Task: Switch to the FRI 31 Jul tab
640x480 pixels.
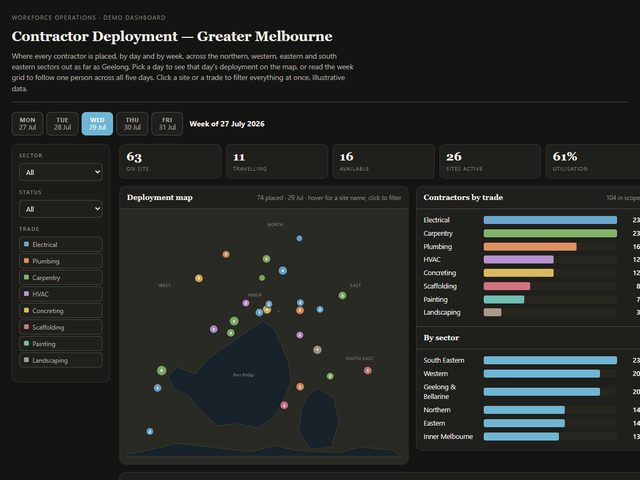Action: [167, 124]
